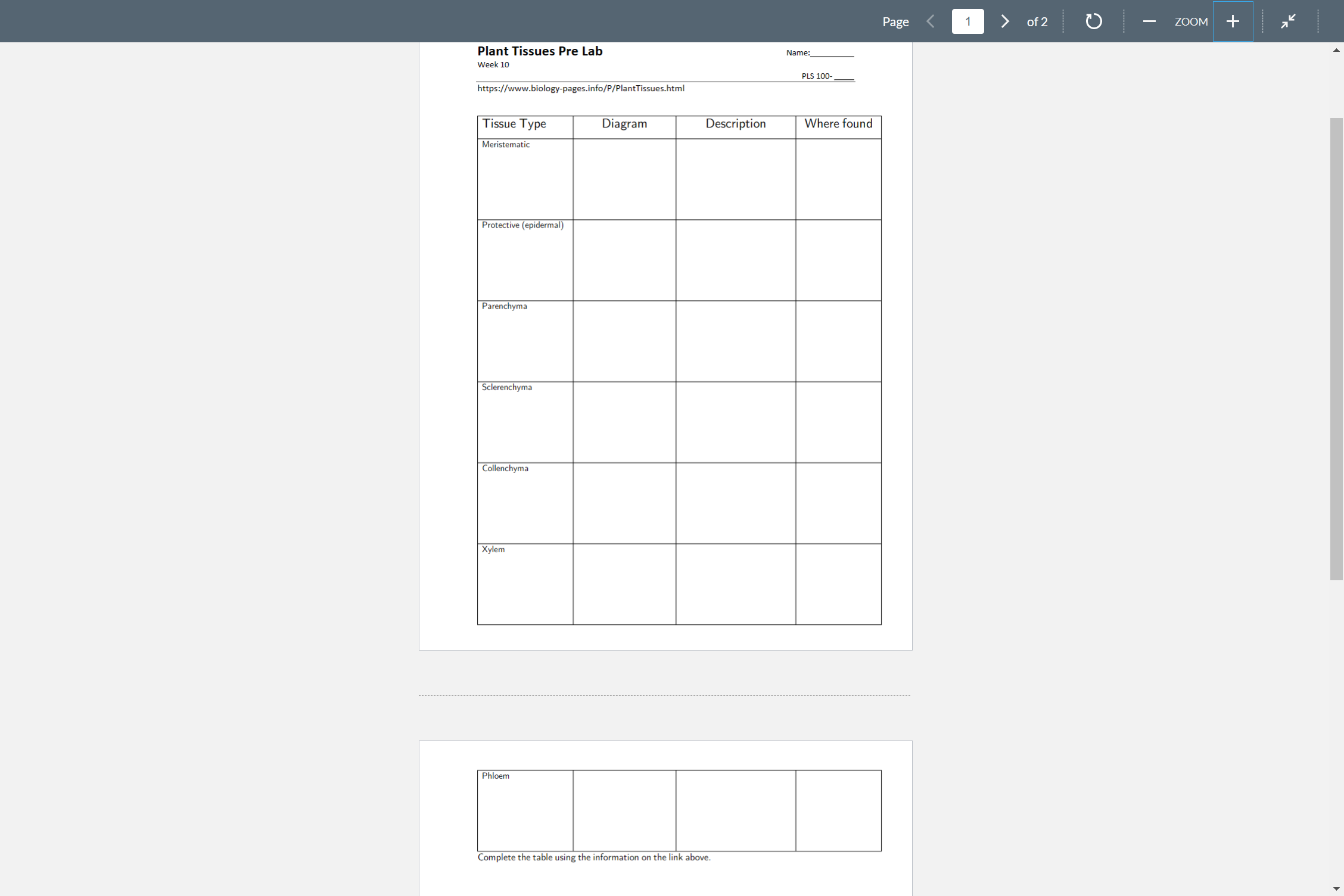Click the scrollbar up arrow
Viewport: 1344px width, 896px height.
point(1336,51)
